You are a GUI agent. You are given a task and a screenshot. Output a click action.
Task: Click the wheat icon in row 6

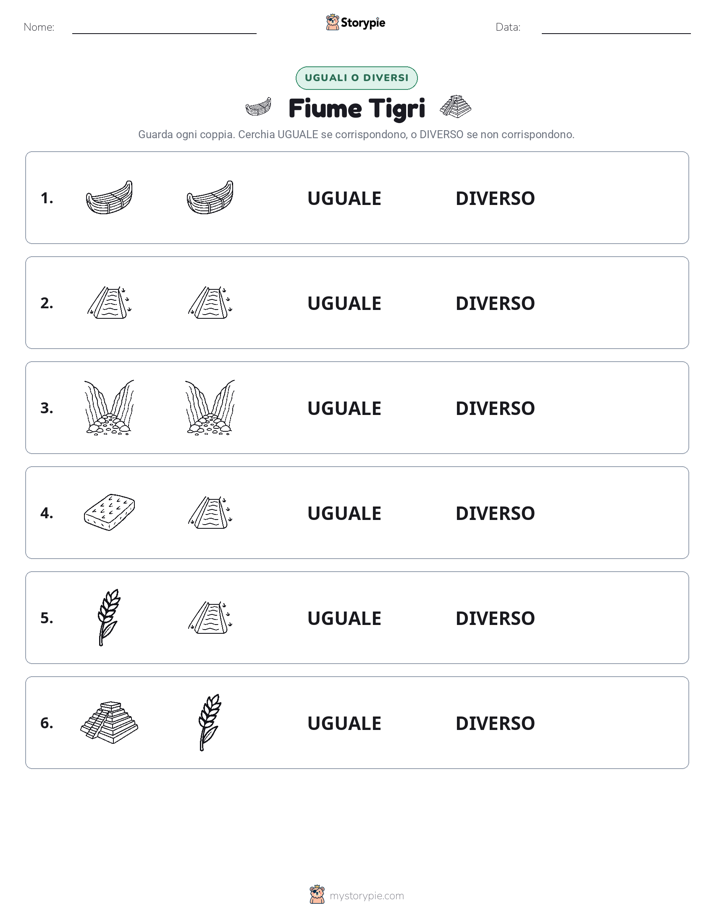pos(210,722)
